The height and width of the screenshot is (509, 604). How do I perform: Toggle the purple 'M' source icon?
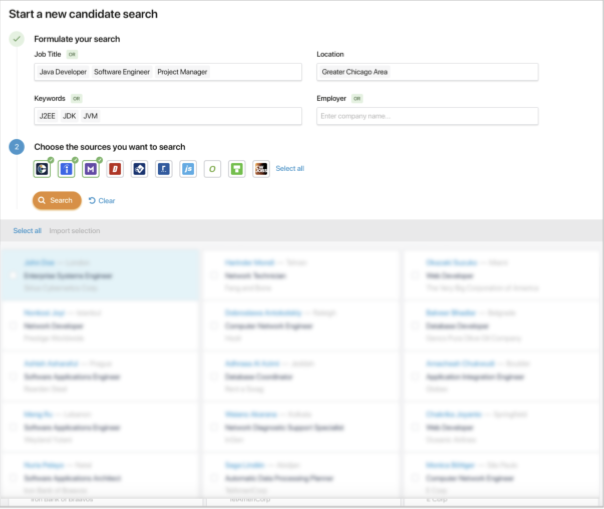pos(90,169)
